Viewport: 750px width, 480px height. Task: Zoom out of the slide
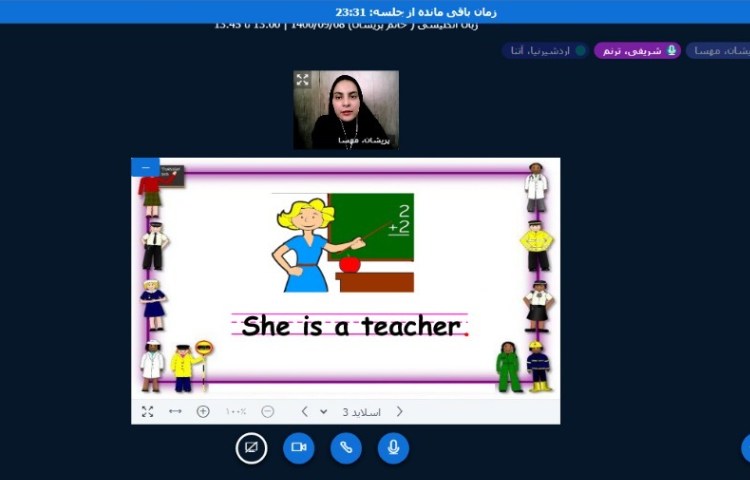click(267, 411)
